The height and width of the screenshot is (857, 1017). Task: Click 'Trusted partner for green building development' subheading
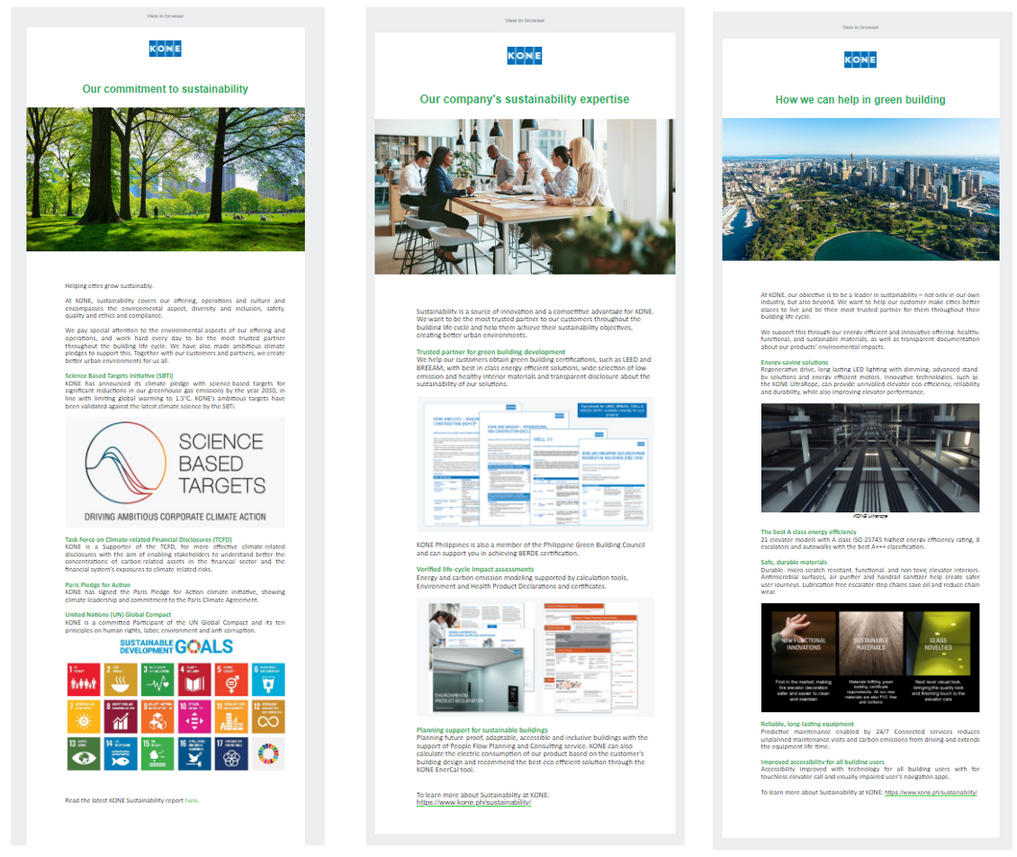[x=491, y=352]
